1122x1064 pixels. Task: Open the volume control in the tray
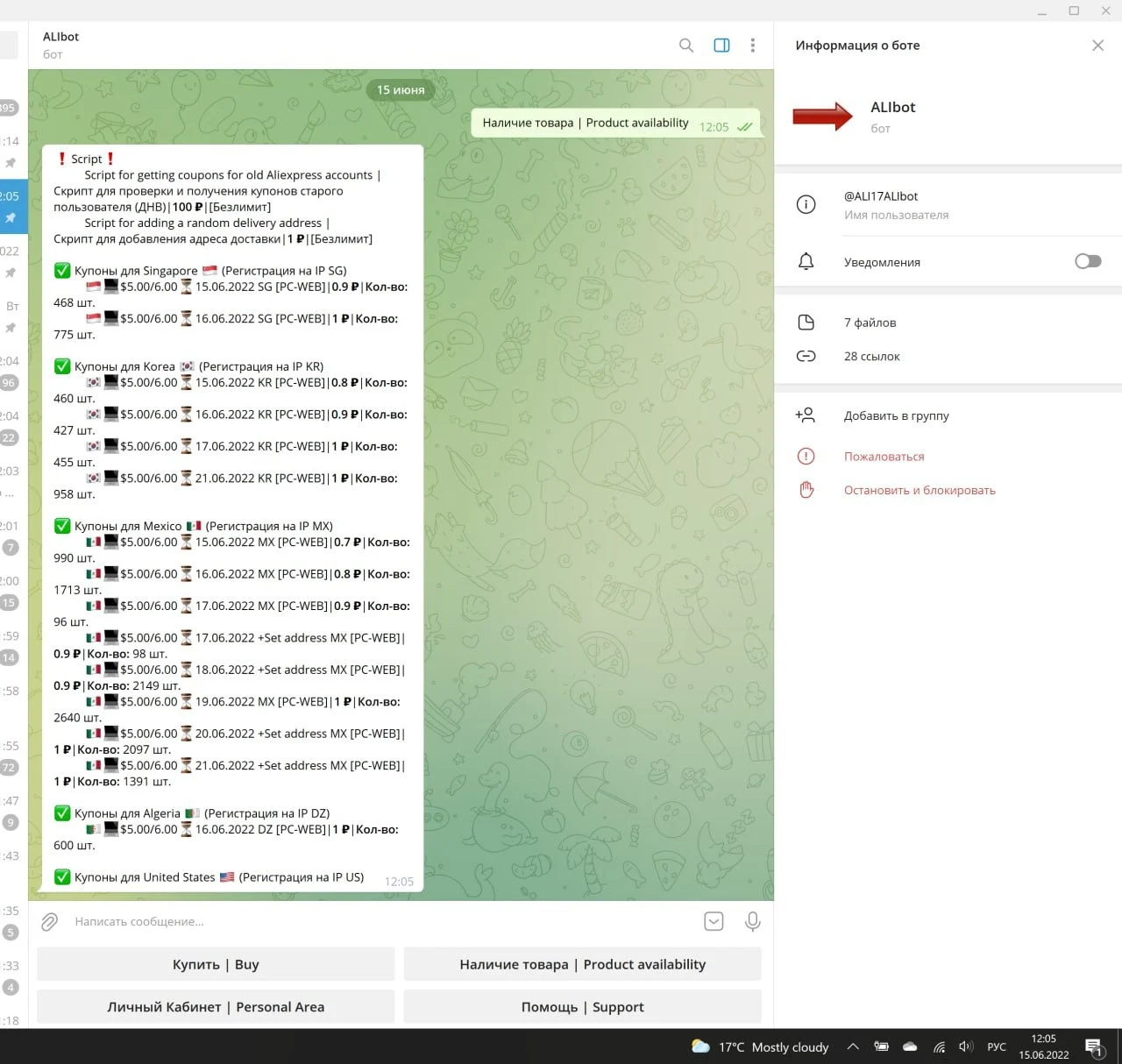(x=966, y=1046)
